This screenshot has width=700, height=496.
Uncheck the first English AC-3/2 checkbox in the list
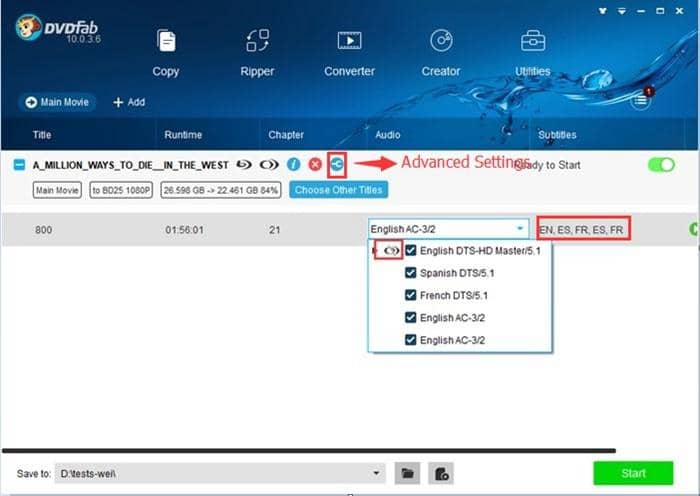[411, 317]
